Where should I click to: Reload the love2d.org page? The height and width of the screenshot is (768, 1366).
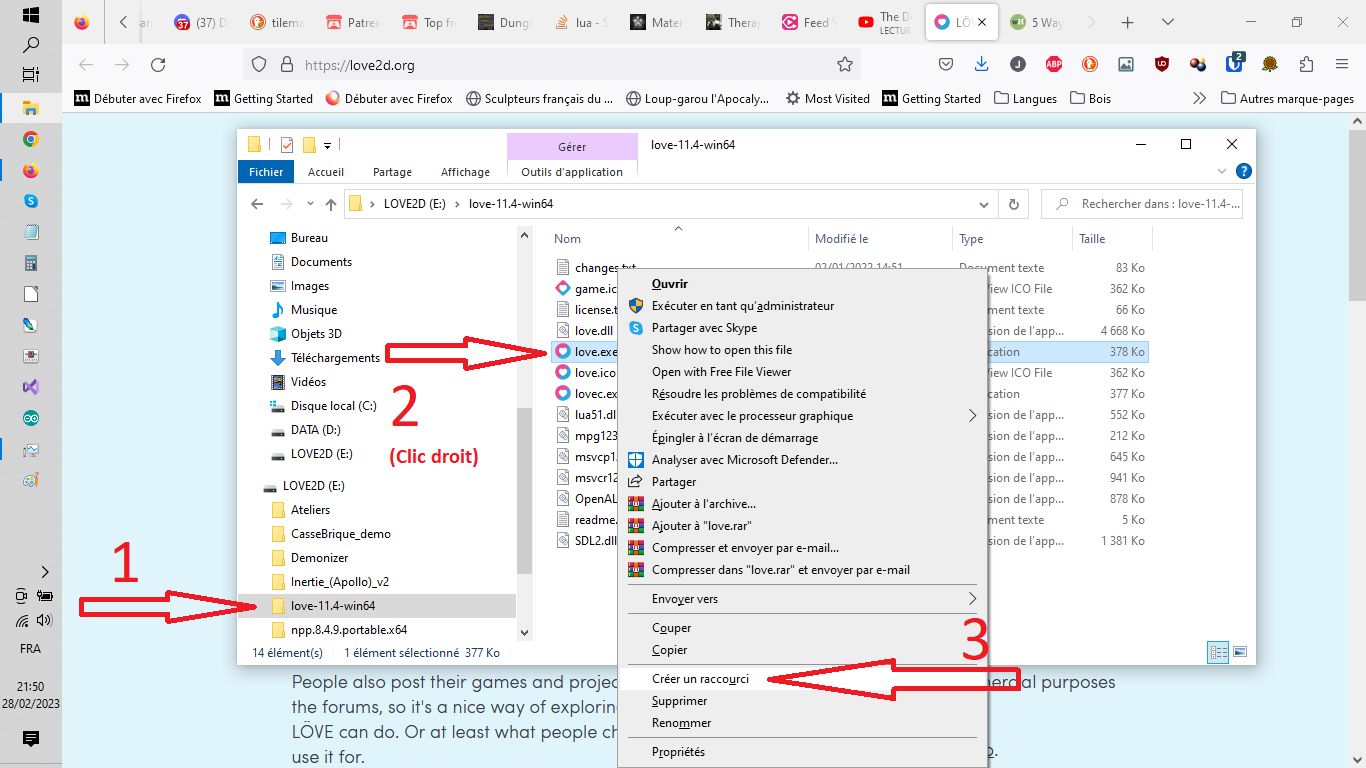coord(158,65)
